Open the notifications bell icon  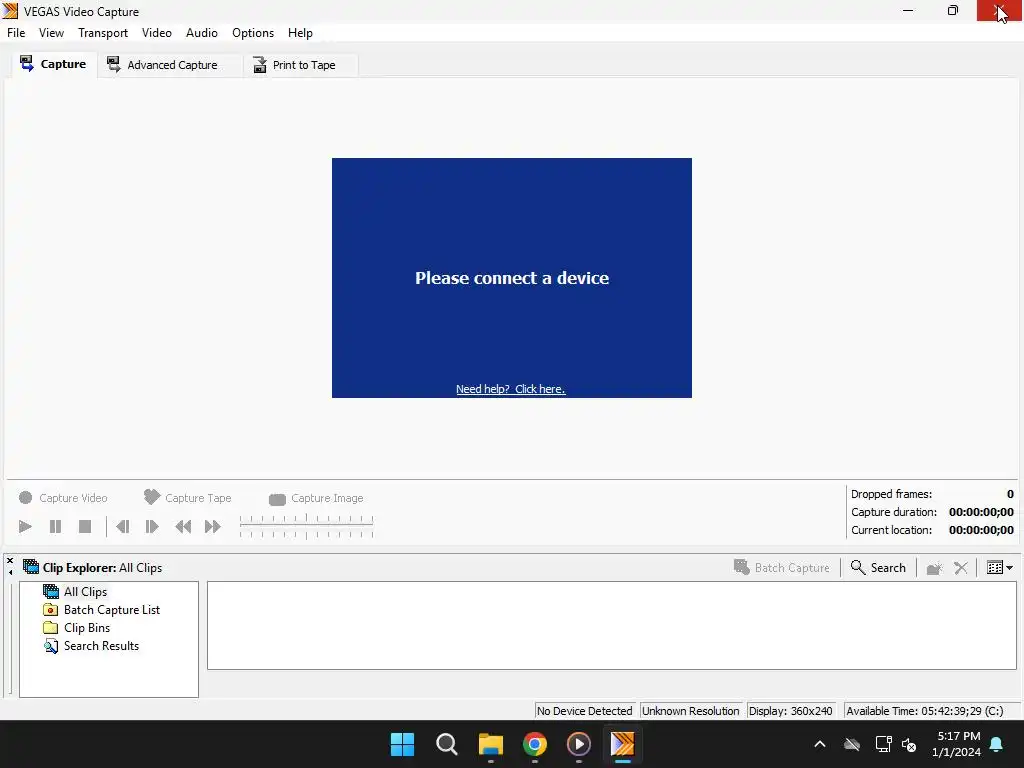click(x=997, y=744)
